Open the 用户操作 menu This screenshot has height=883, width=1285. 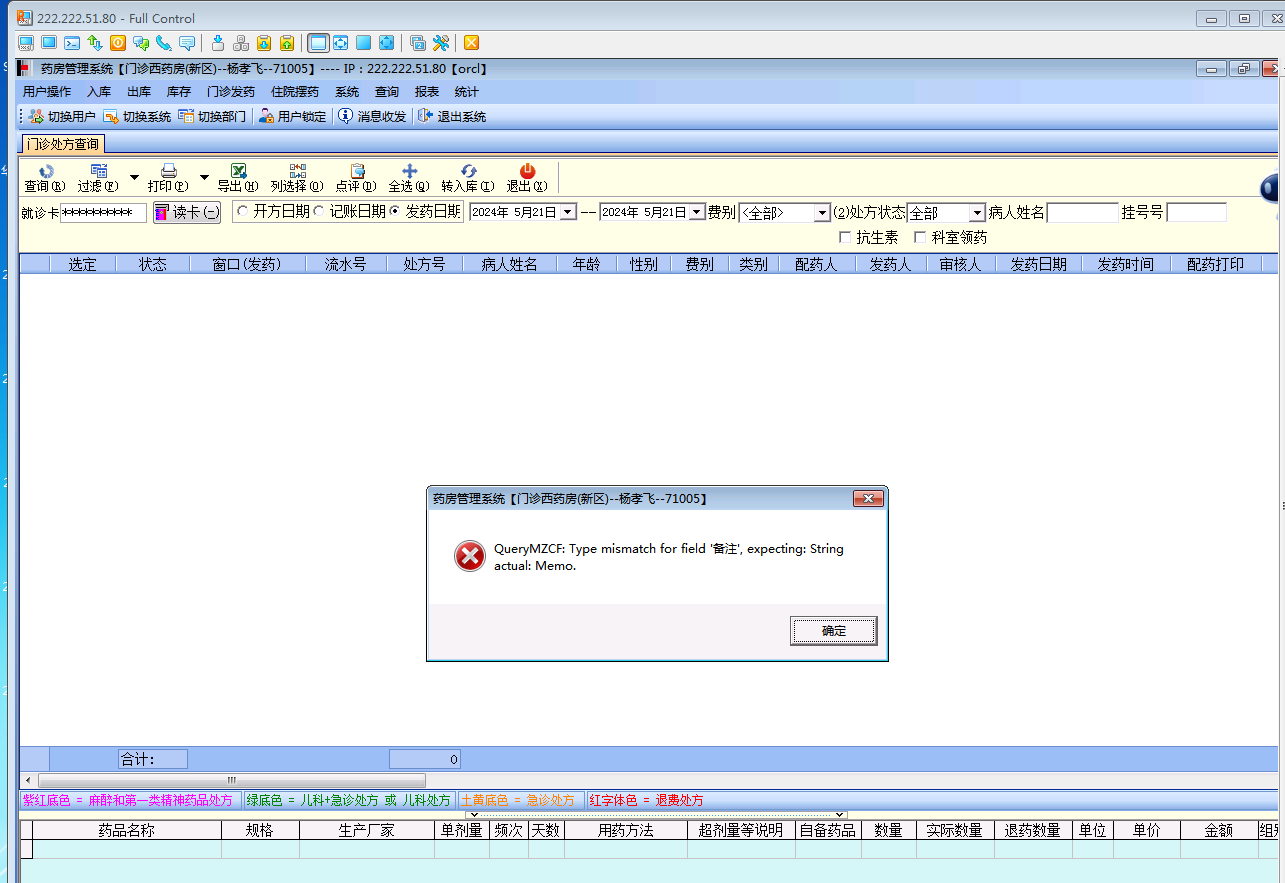point(47,91)
